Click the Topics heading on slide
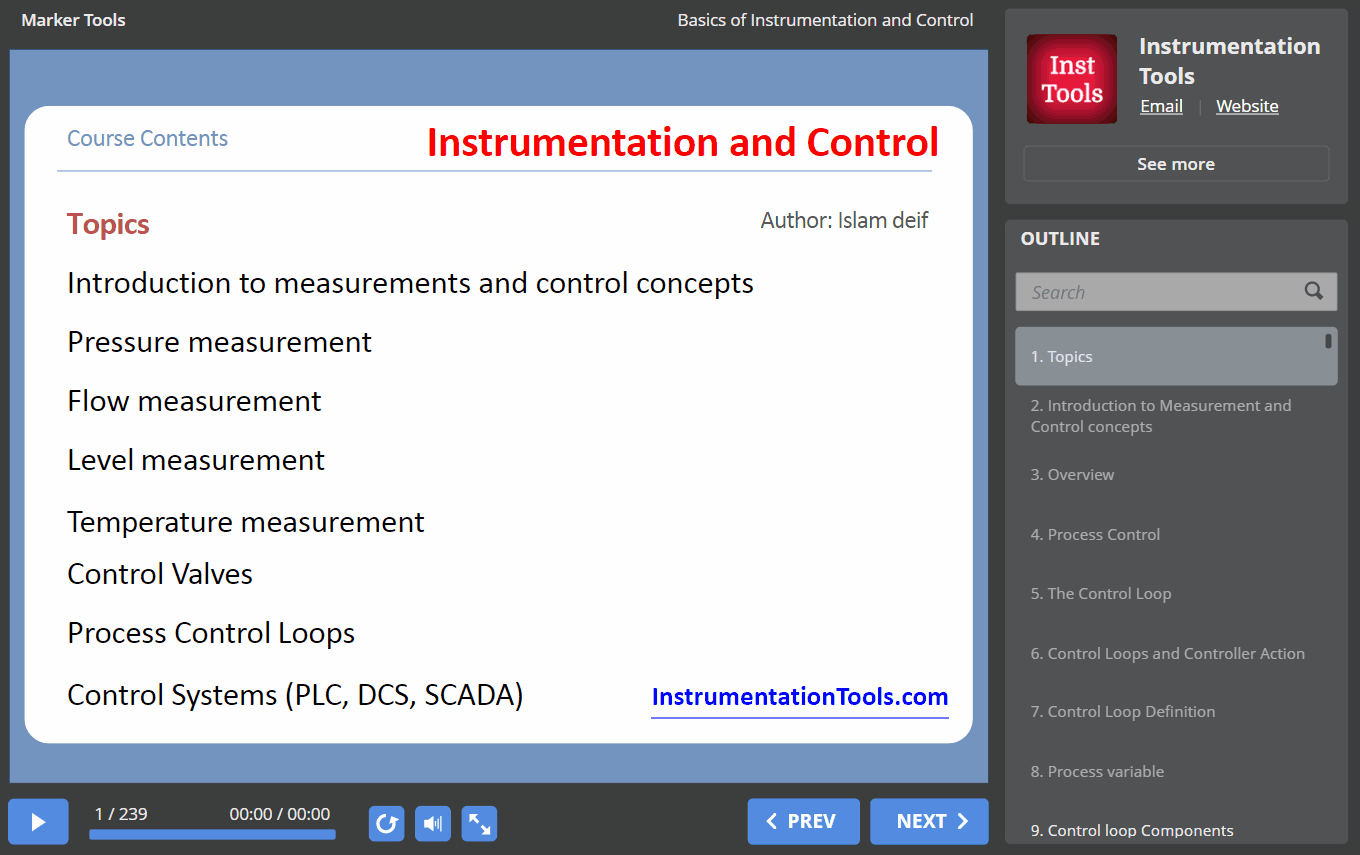1360x855 pixels. point(108,224)
